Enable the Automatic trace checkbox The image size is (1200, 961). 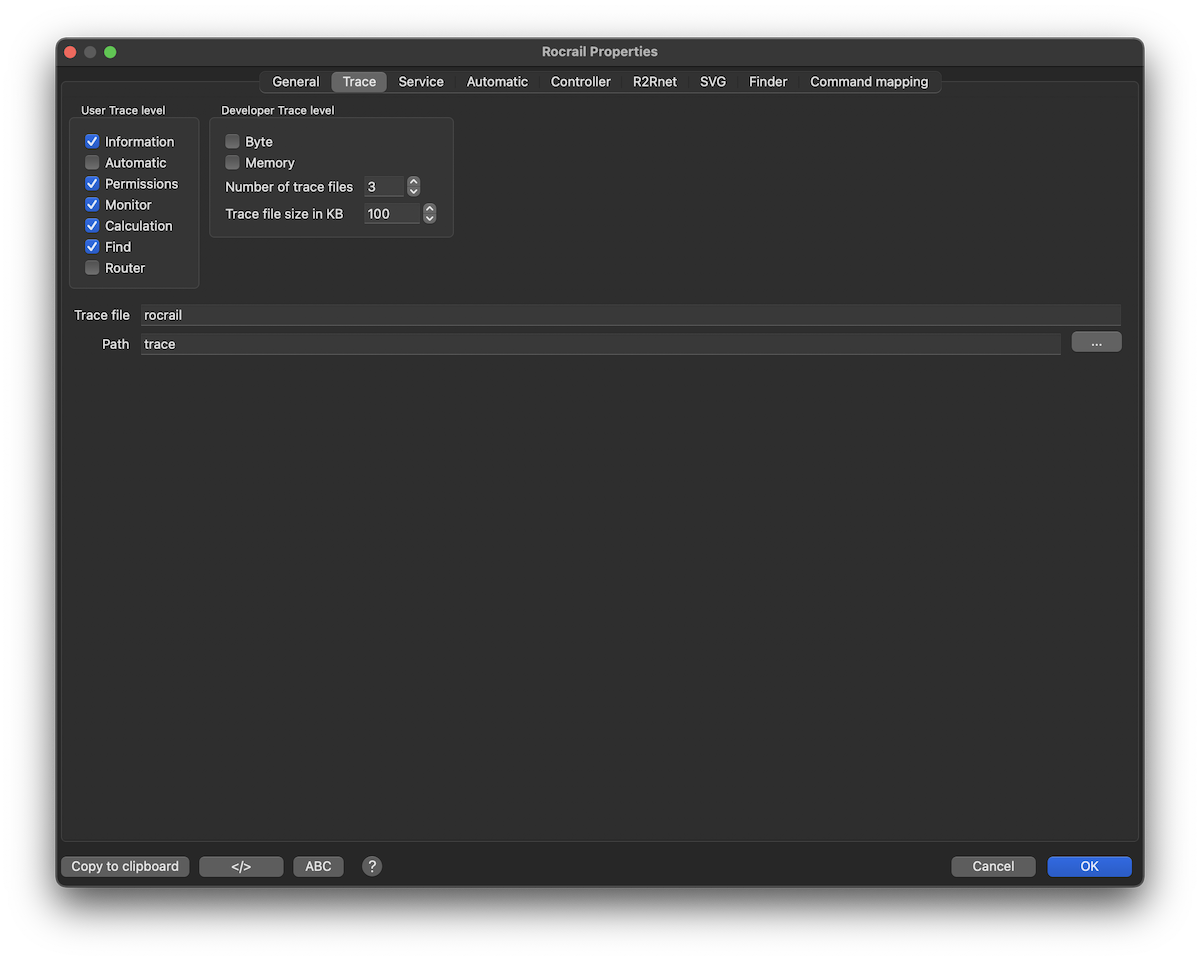[92, 163]
